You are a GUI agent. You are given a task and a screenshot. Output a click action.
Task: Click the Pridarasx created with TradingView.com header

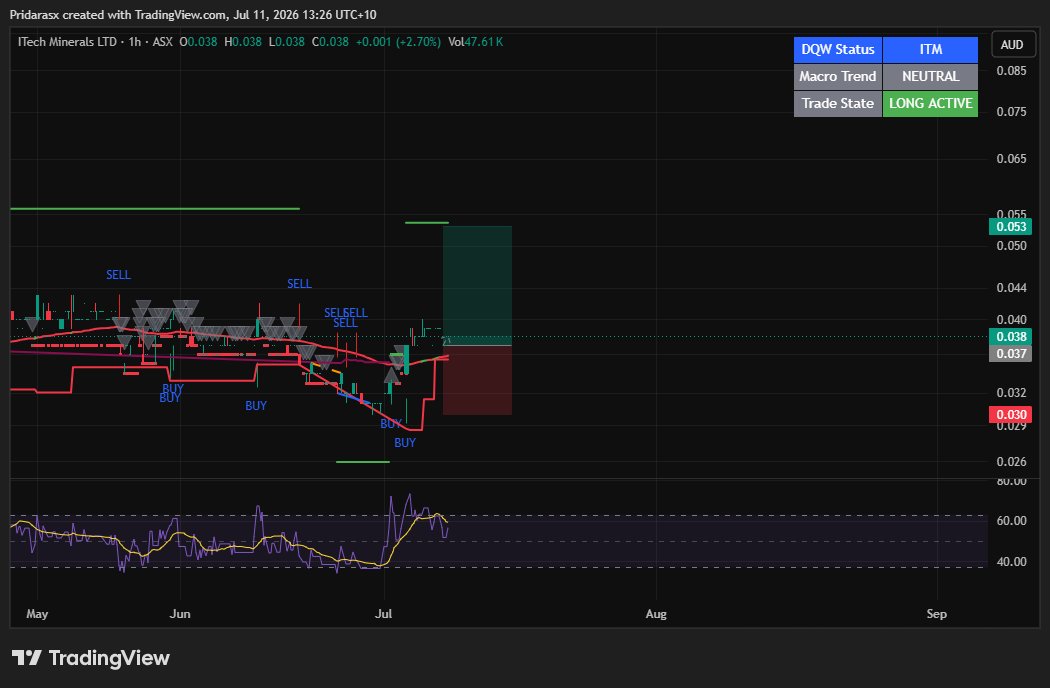(193, 15)
